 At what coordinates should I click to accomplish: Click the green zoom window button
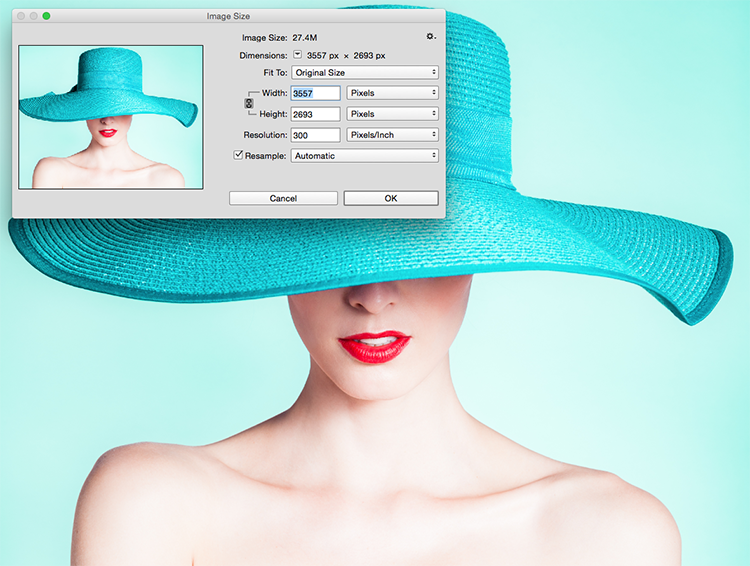pyautogui.click(x=46, y=16)
